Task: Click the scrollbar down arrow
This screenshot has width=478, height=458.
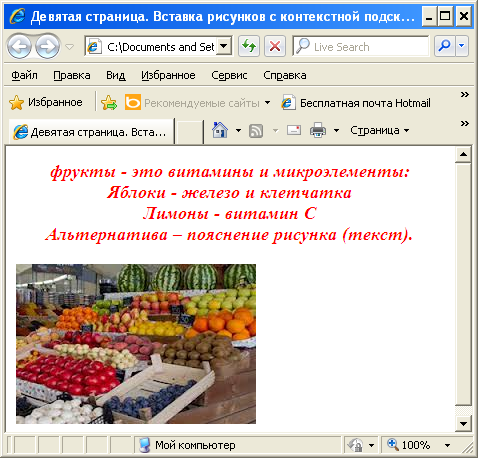Action: [x=463, y=424]
